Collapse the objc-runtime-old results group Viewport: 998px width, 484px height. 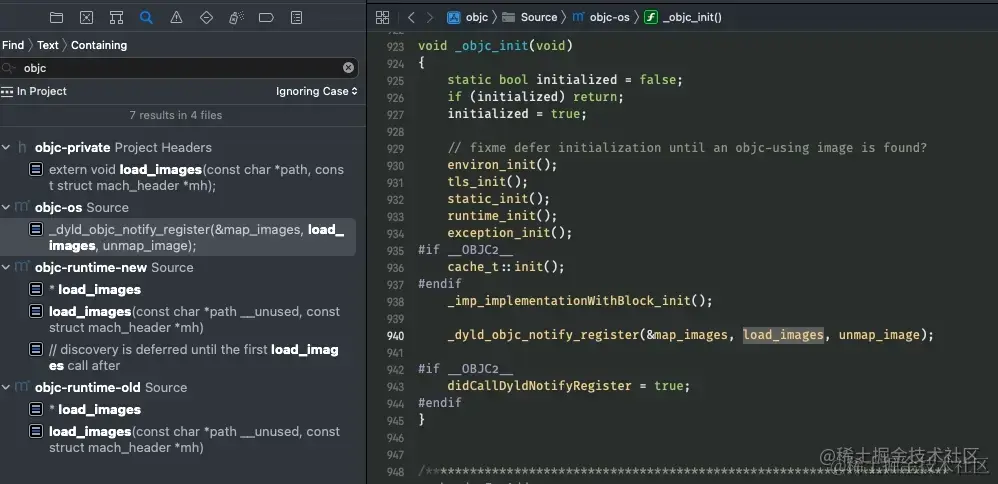pos(6,387)
